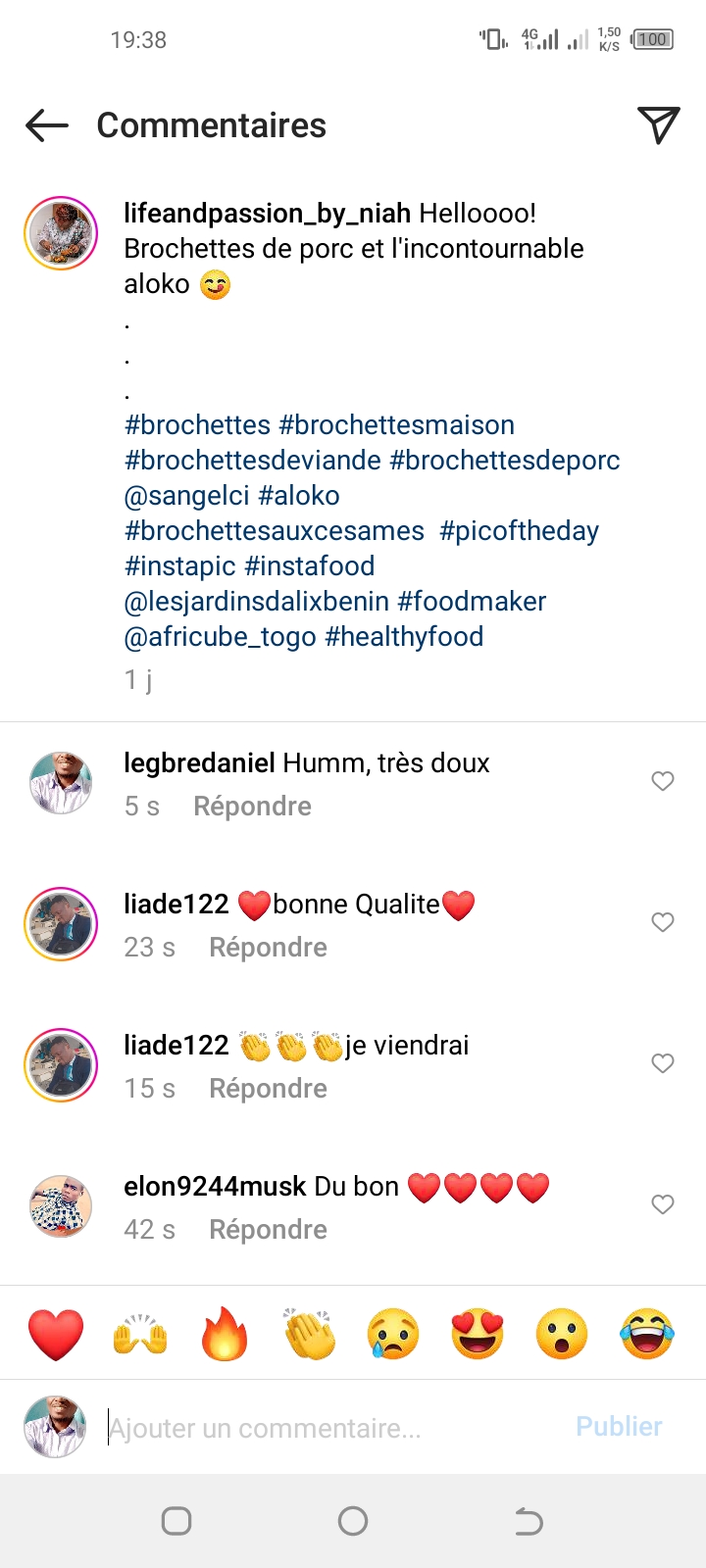Tap the back arrow next to Commentaires
The image size is (706, 1568).
(x=47, y=125)
